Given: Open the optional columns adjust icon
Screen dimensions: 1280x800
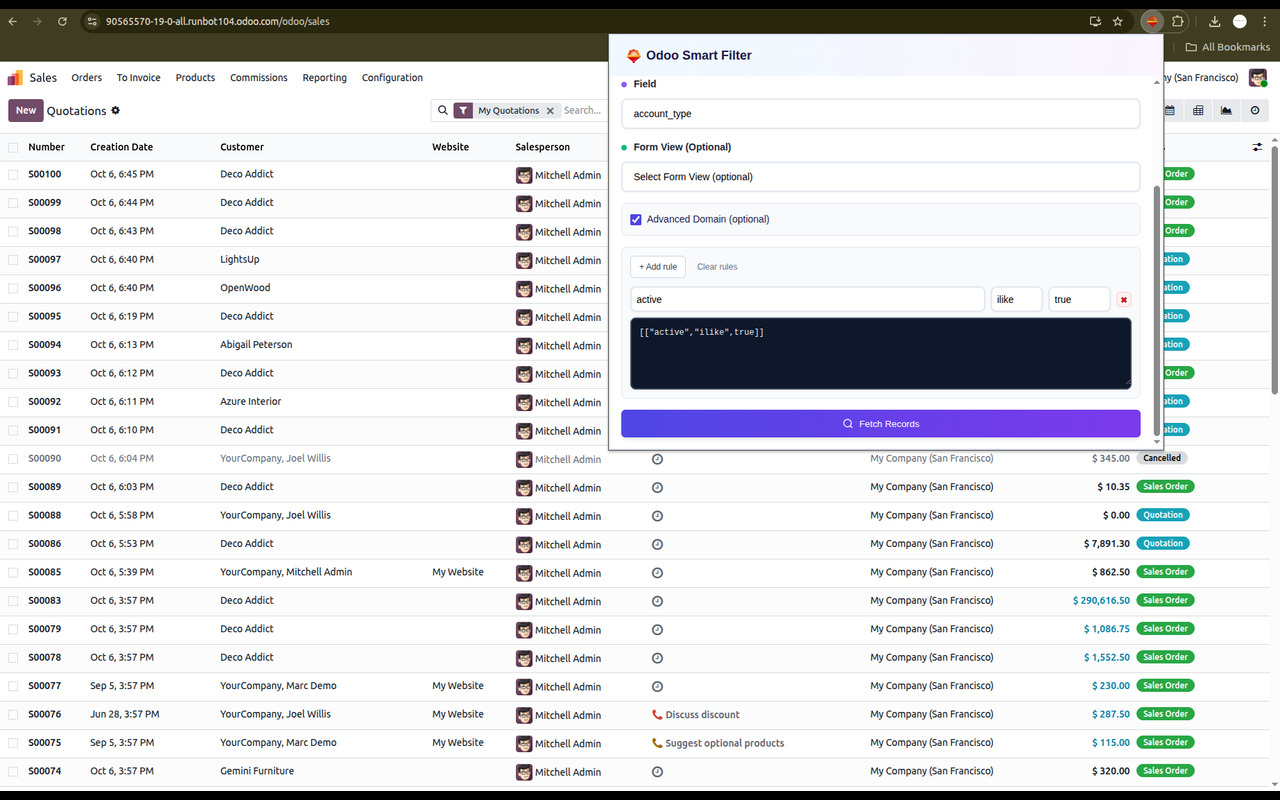Looking at the screenshot, I should (1257, 147).
